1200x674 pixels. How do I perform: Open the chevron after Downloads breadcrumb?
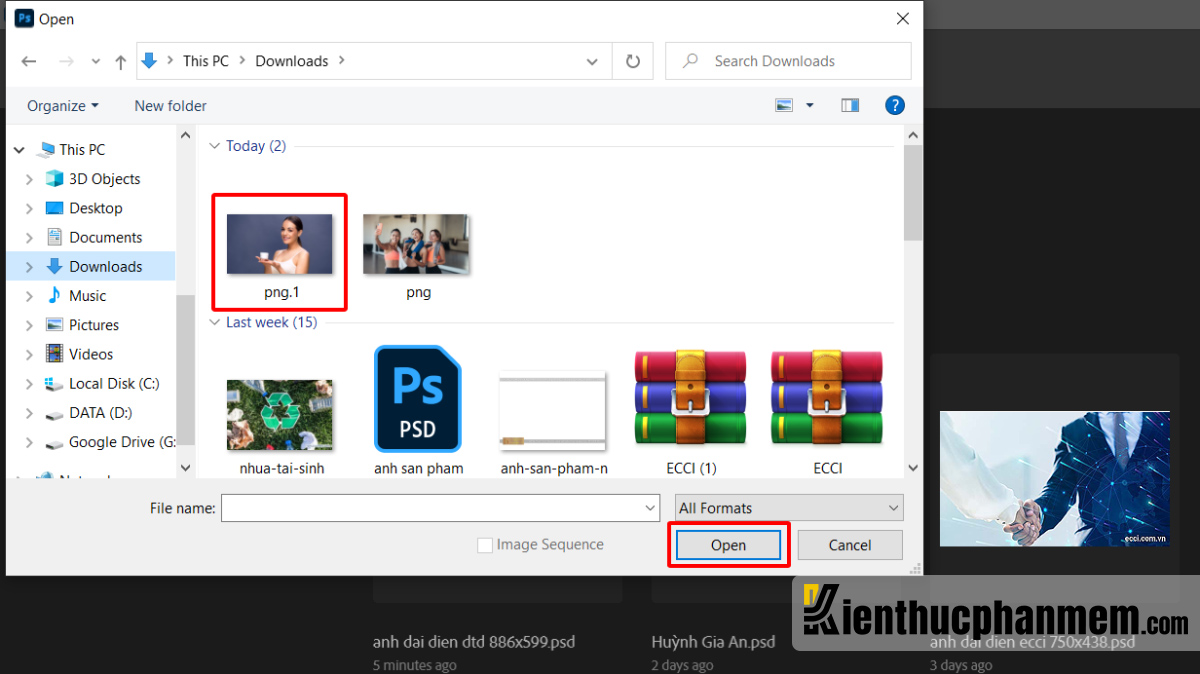click(x=341, y=61)
